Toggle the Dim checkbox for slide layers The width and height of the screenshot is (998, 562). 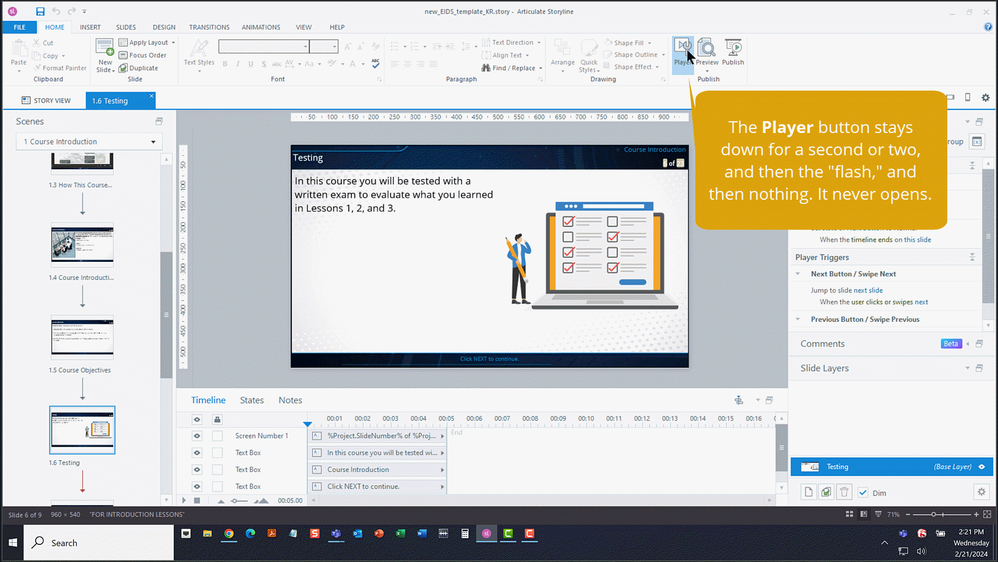click(863, 492)
